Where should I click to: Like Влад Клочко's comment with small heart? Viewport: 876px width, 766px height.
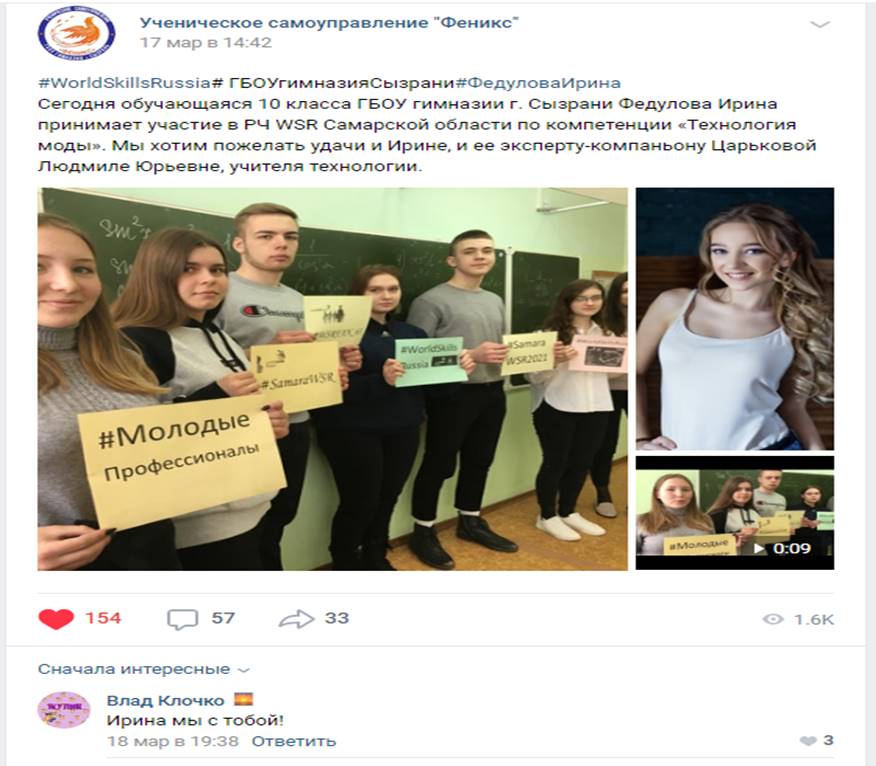(808, 741)
